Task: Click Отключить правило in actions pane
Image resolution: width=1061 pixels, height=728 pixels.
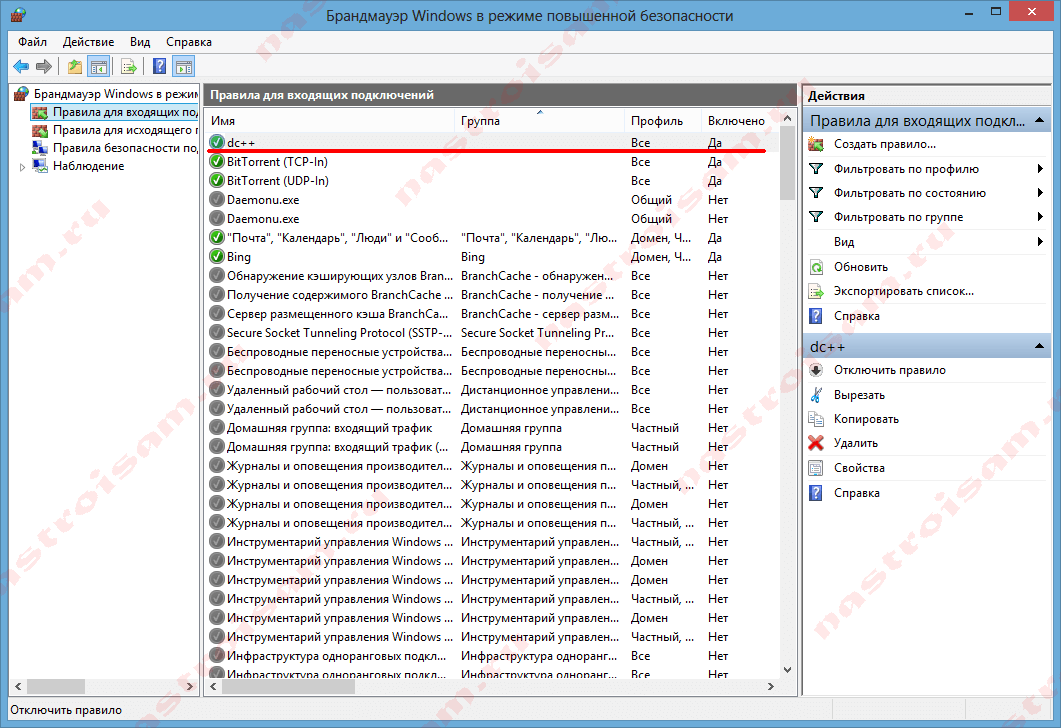Action: pos(889,370)
